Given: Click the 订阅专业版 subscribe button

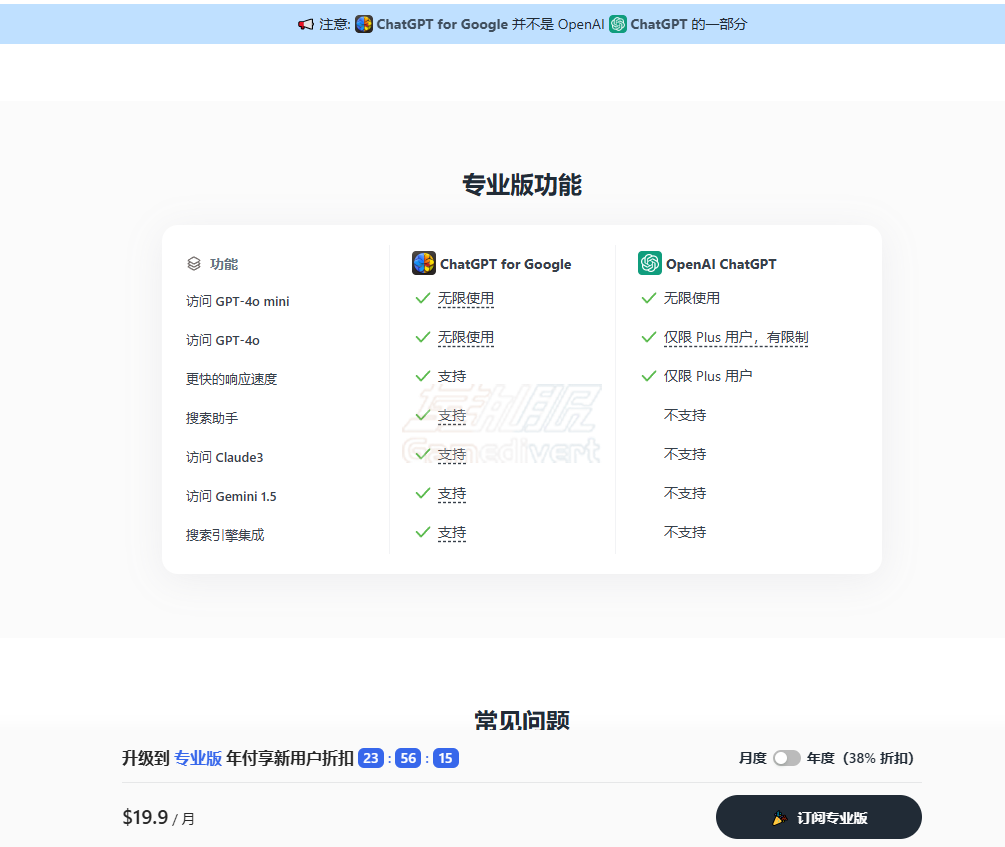Looking at the screenshot, I should coord(818,817).
